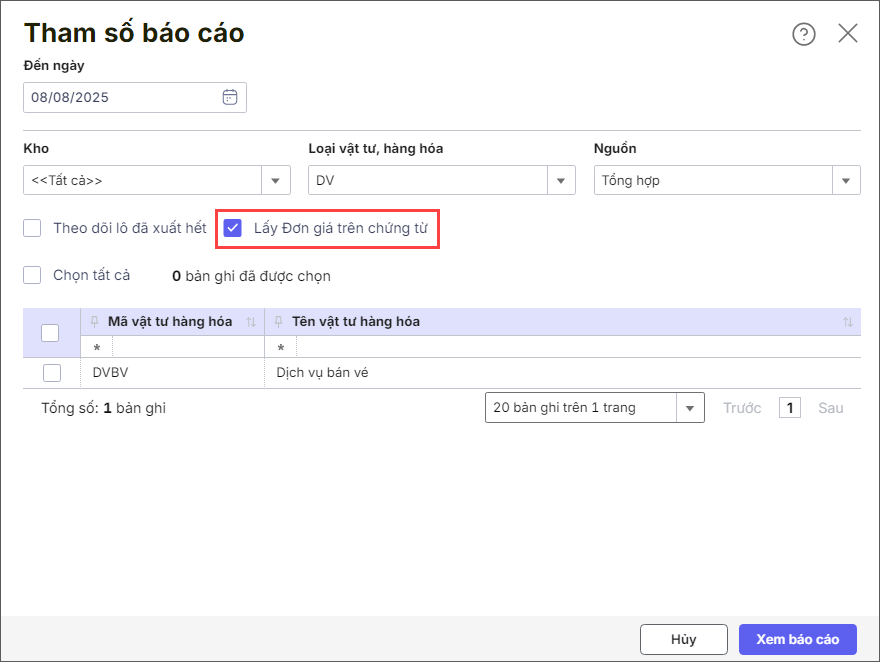The image size is (880, 662).
Task: Open the help question mark icon
Action: pyautogui.click(x=804, y=34)
